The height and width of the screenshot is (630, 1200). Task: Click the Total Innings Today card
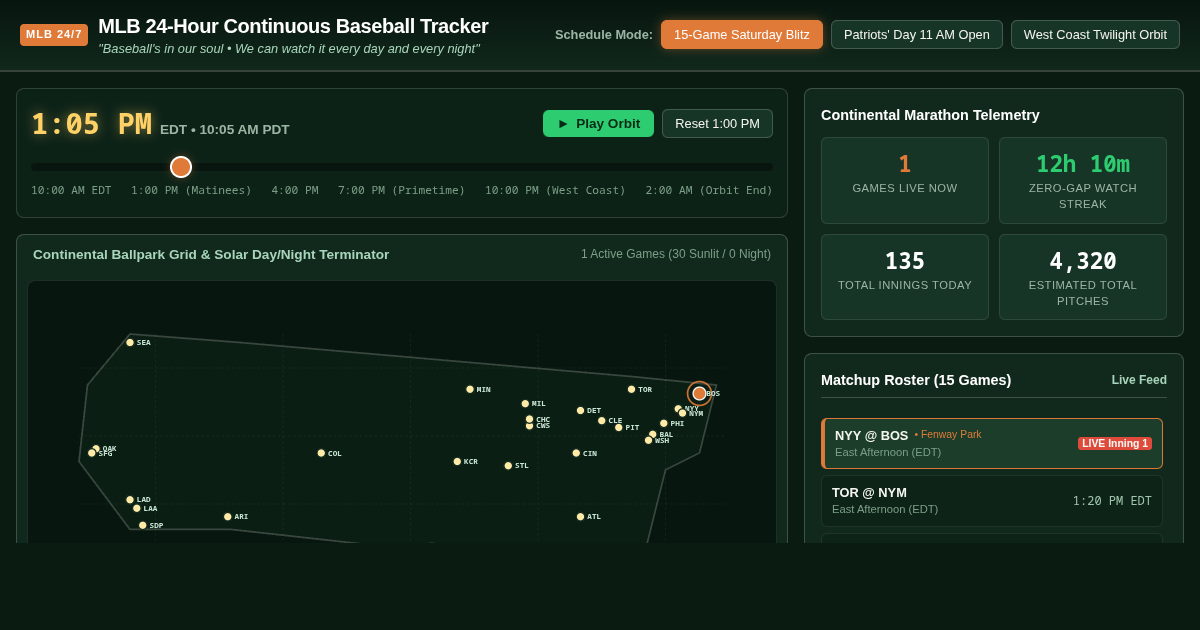tap(905, 277)
